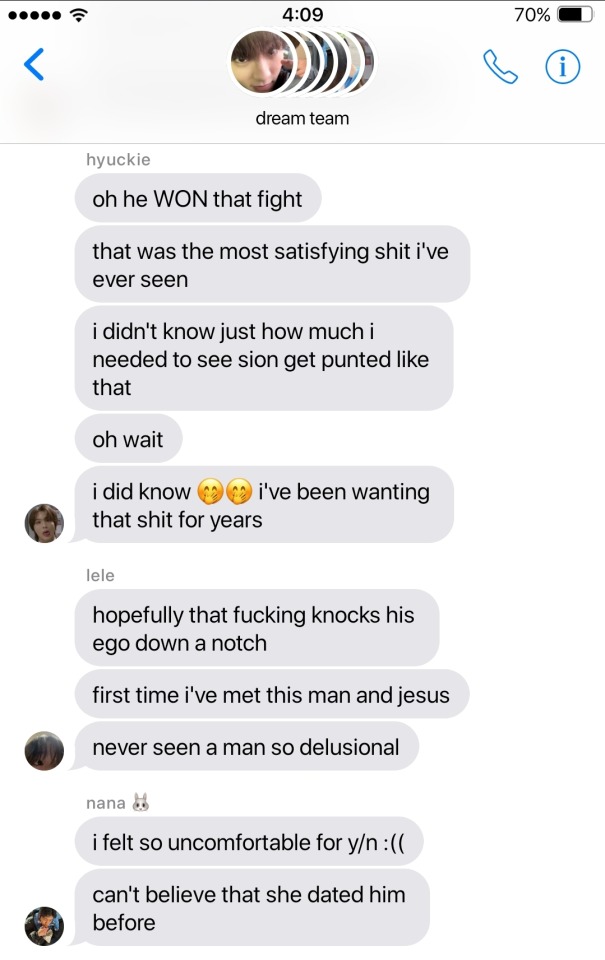Tap the 'i did know' emoji message

click(264, 504)
